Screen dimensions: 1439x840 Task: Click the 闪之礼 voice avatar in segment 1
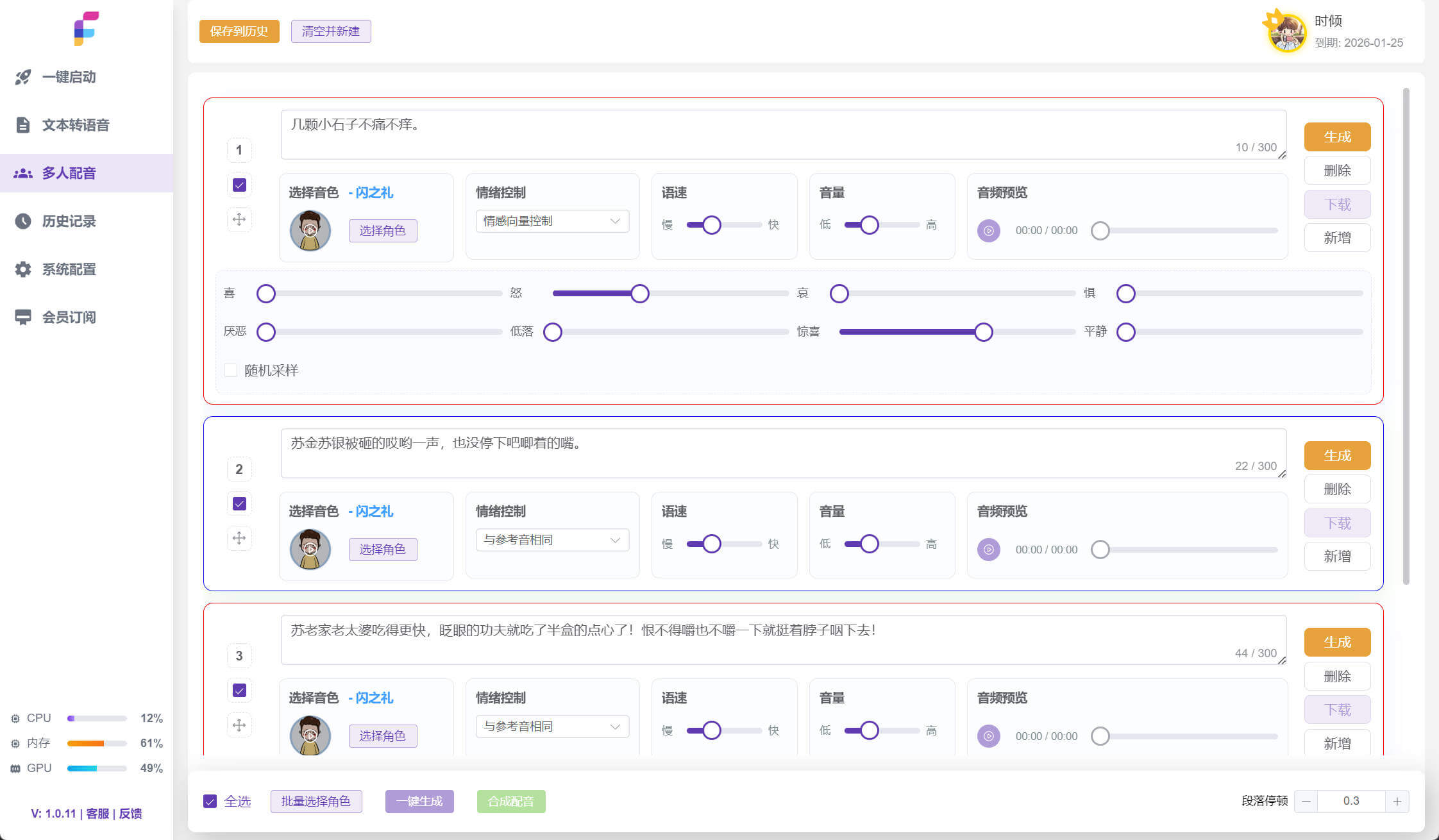(310, 230)
